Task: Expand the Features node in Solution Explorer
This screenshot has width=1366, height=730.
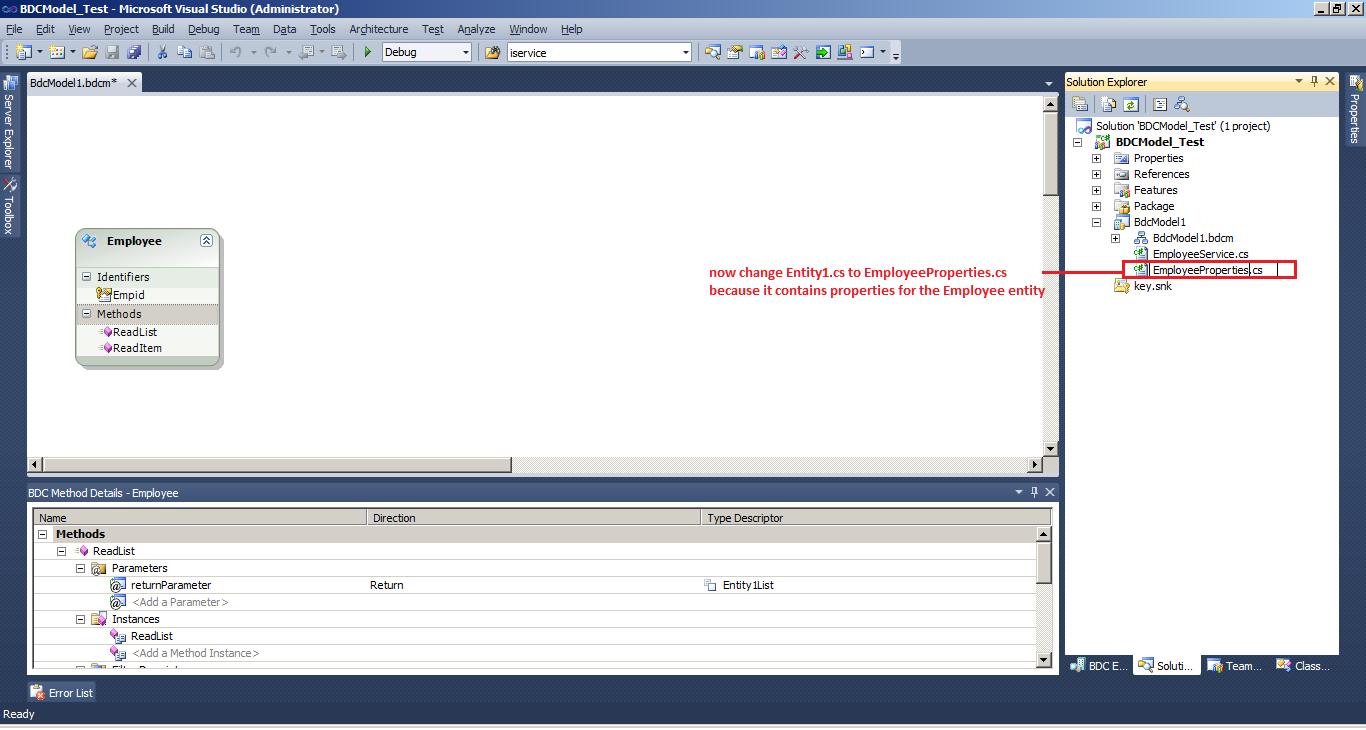Action: 1096,190
